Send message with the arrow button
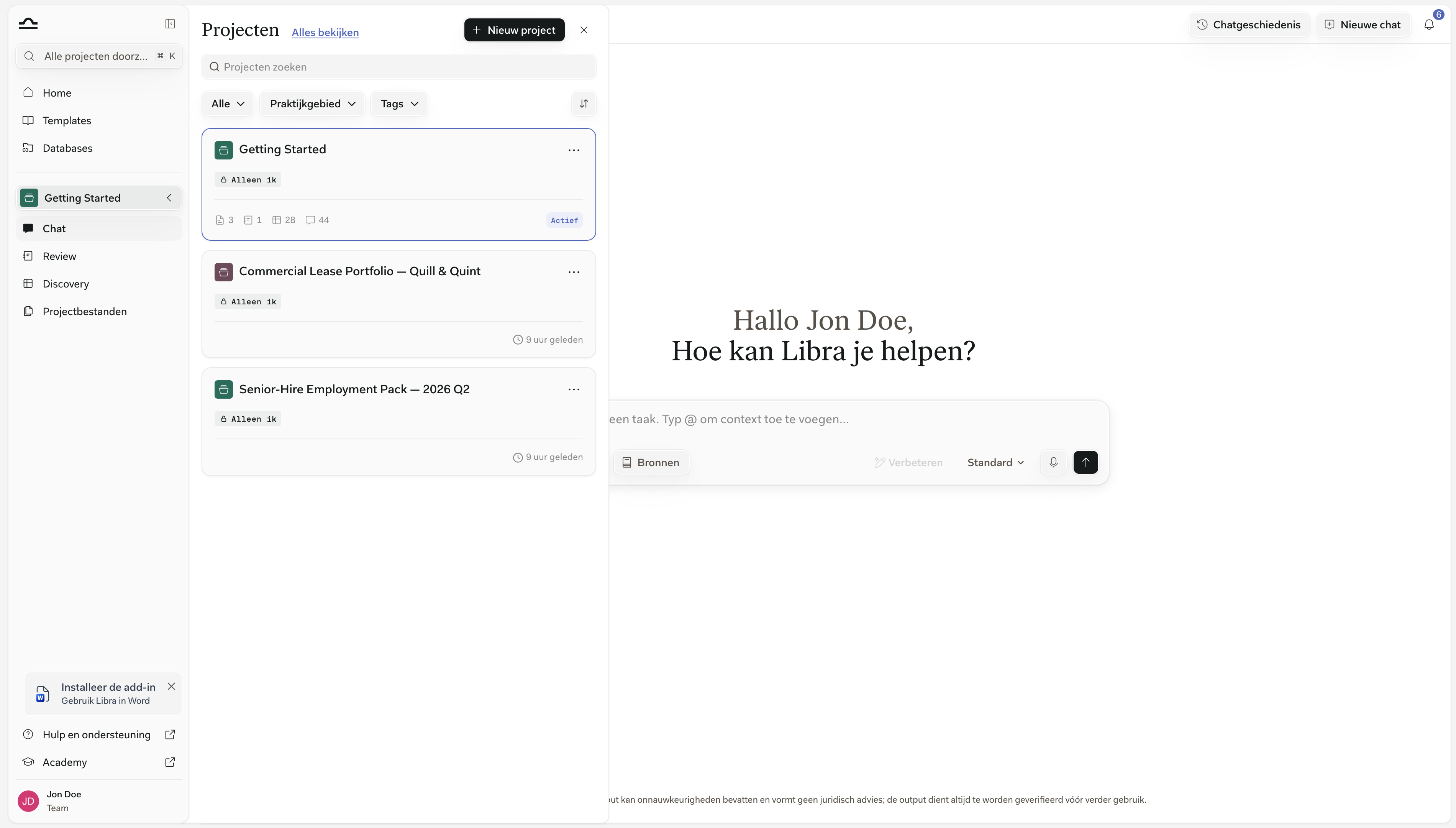This screenshot has height=828, width=1456. point(1085,462)
